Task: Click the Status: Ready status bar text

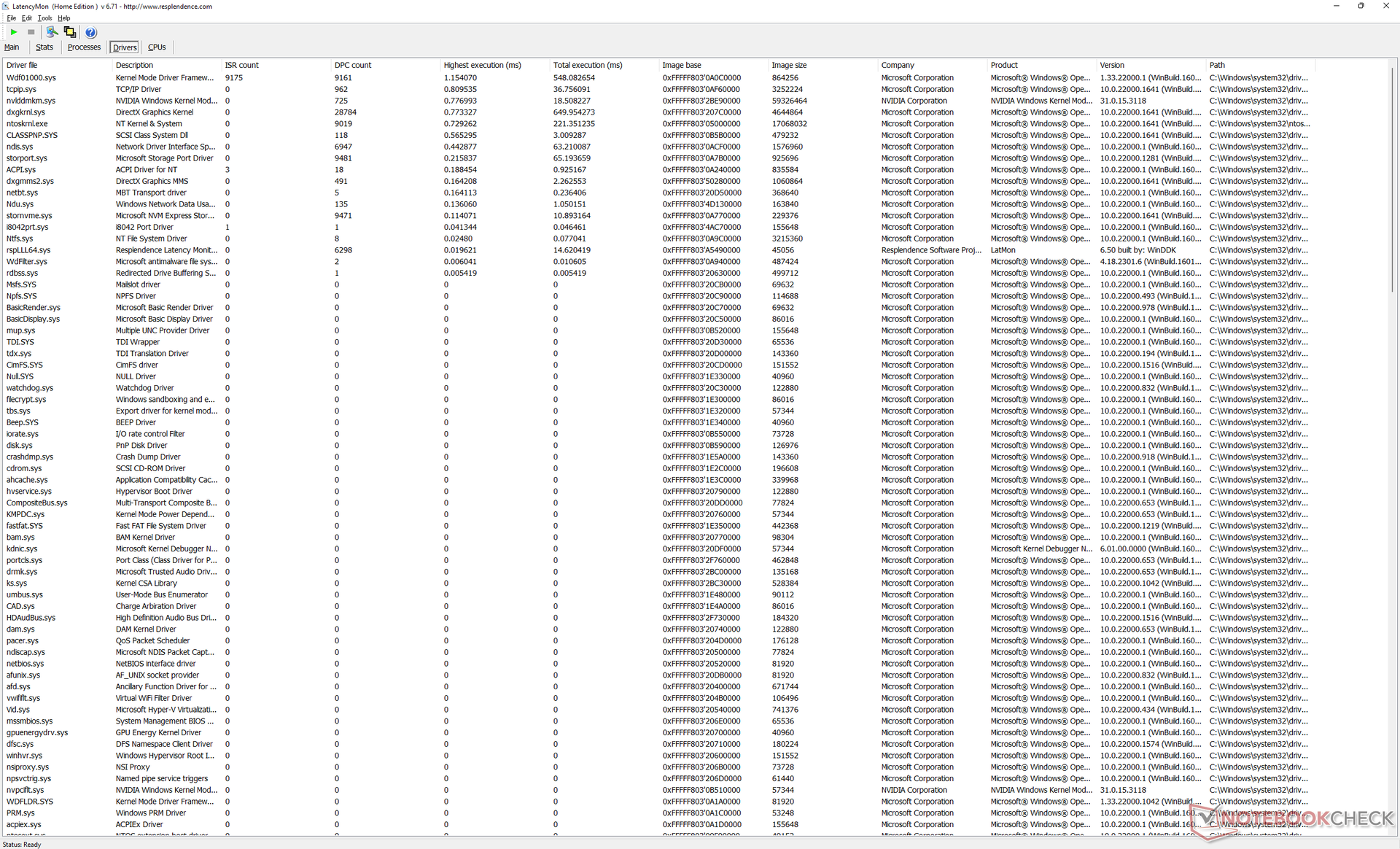Action: click(22, 844)
